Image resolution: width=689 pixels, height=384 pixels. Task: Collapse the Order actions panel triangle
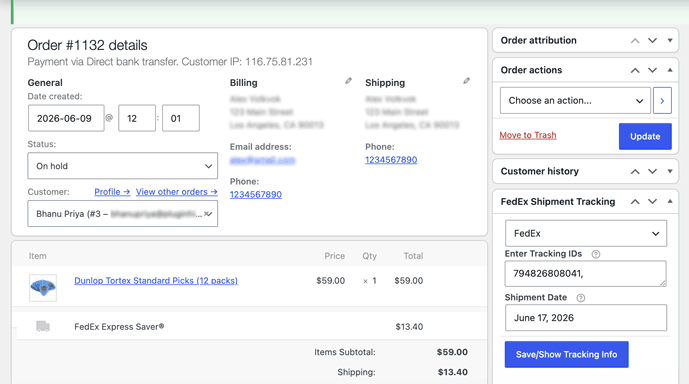click(x=670, y=70)
